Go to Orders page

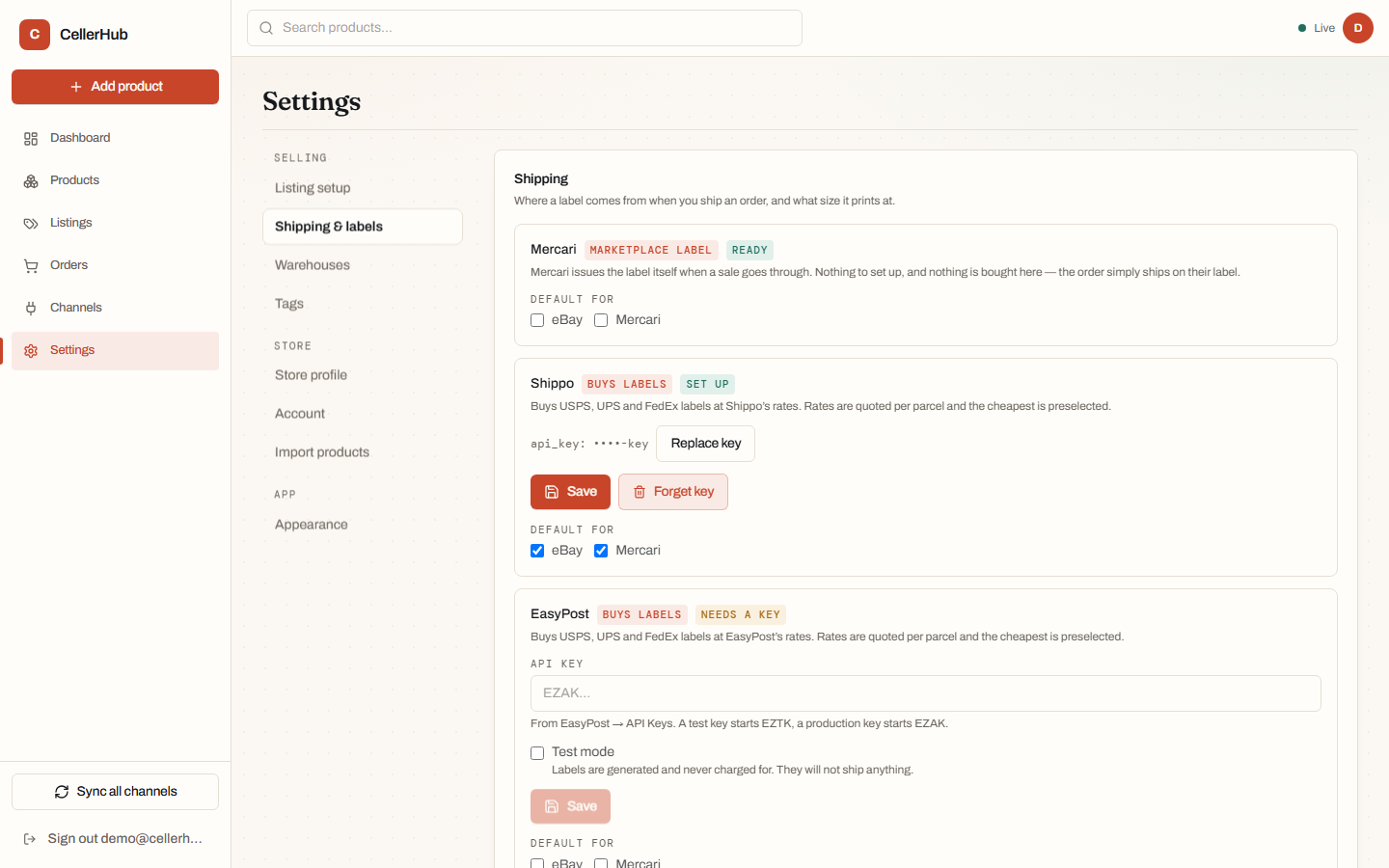pos(116,266)
